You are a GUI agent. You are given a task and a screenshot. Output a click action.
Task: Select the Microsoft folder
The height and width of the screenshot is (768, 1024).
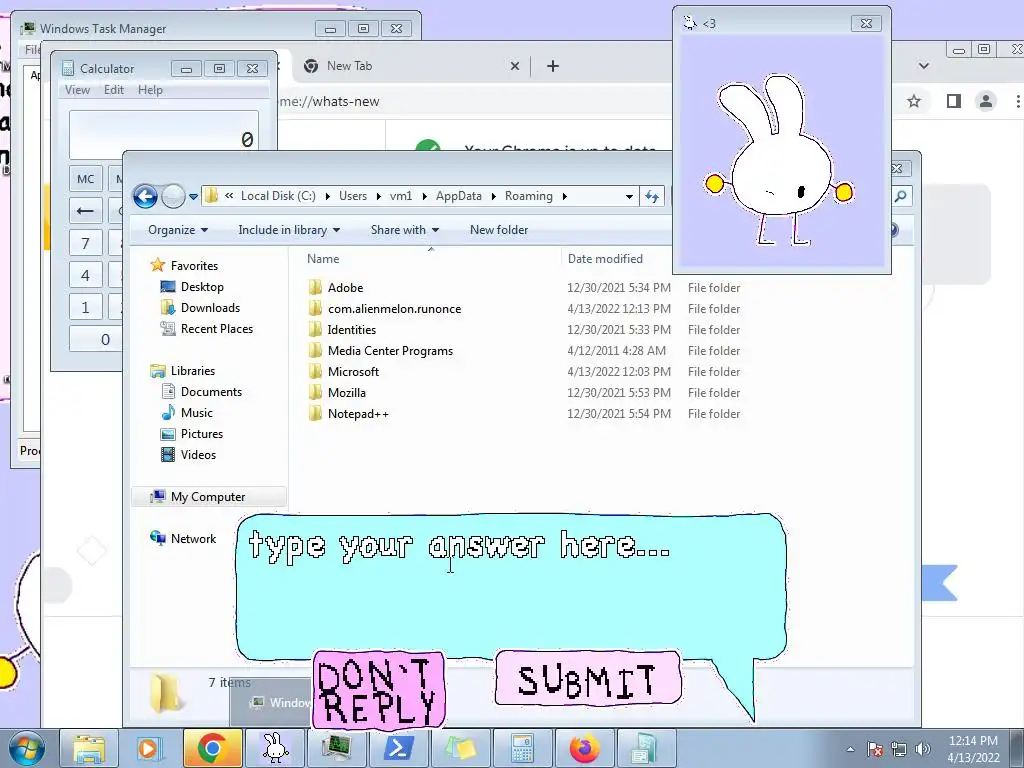tap(344, 372)
